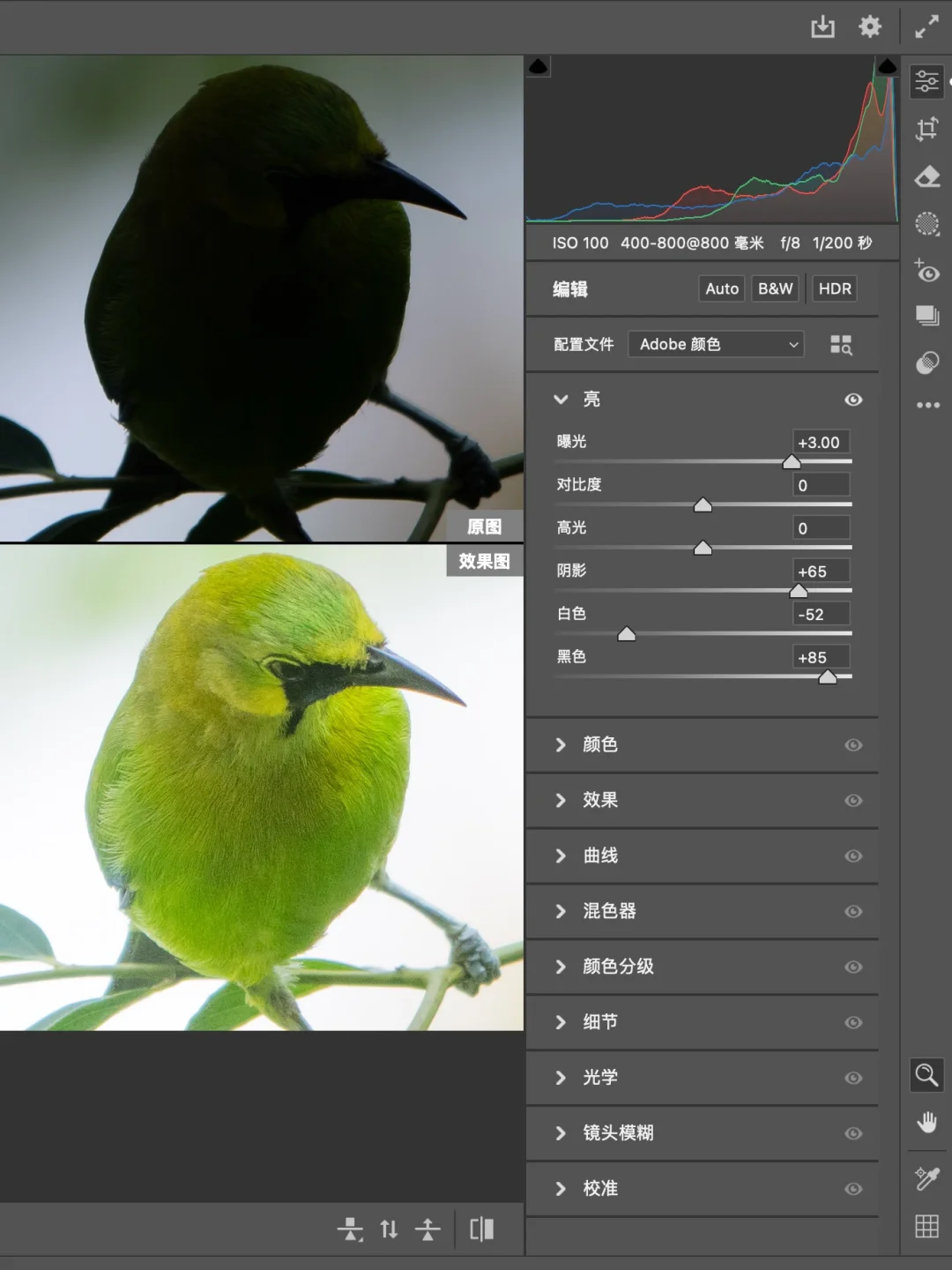Open the Masking tool
Screen dimensions: 952x1270
click(x=926, y=224)
